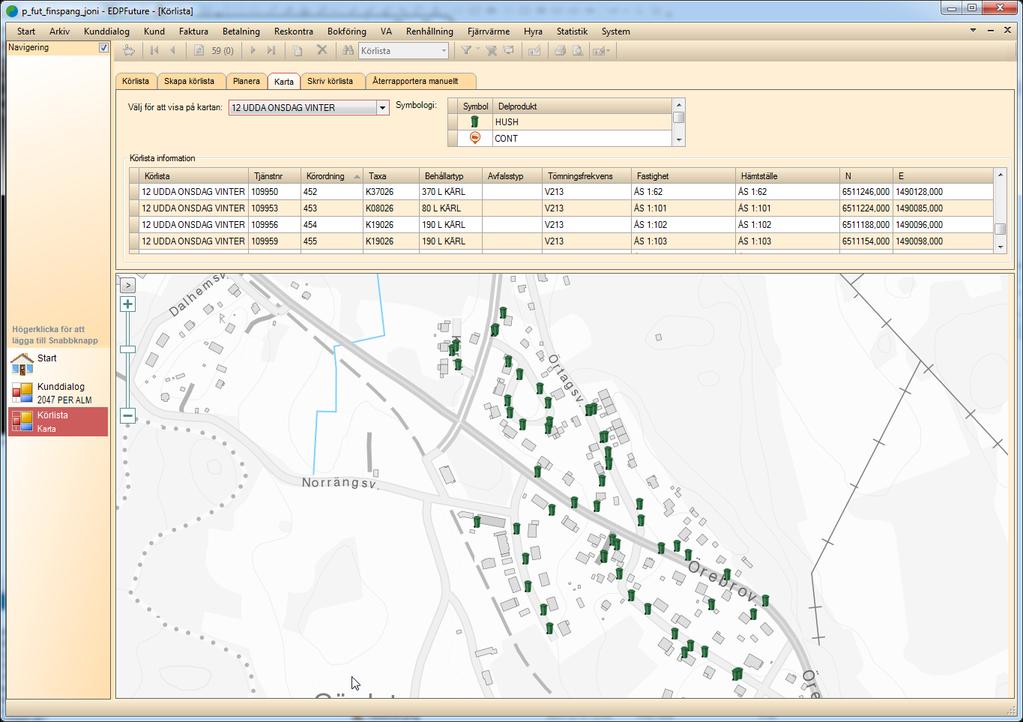Click the screen icon after the filter icons
This screenshot has width=1023, height=722.
[x=509, y=50]
